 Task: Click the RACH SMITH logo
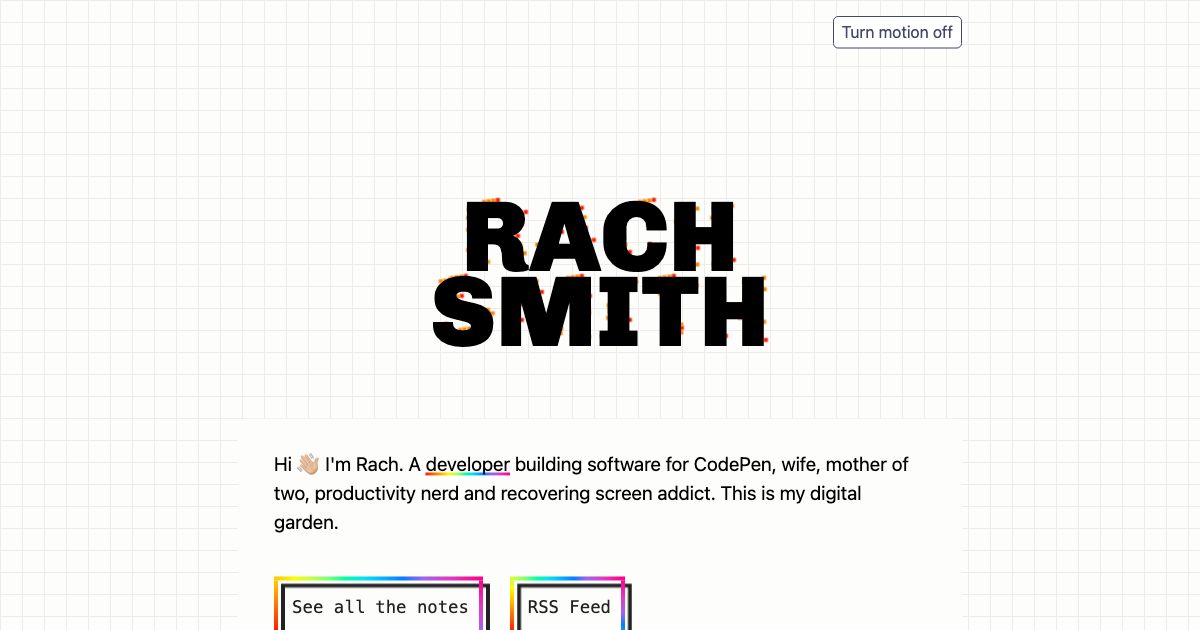click(x=598, y=272)
